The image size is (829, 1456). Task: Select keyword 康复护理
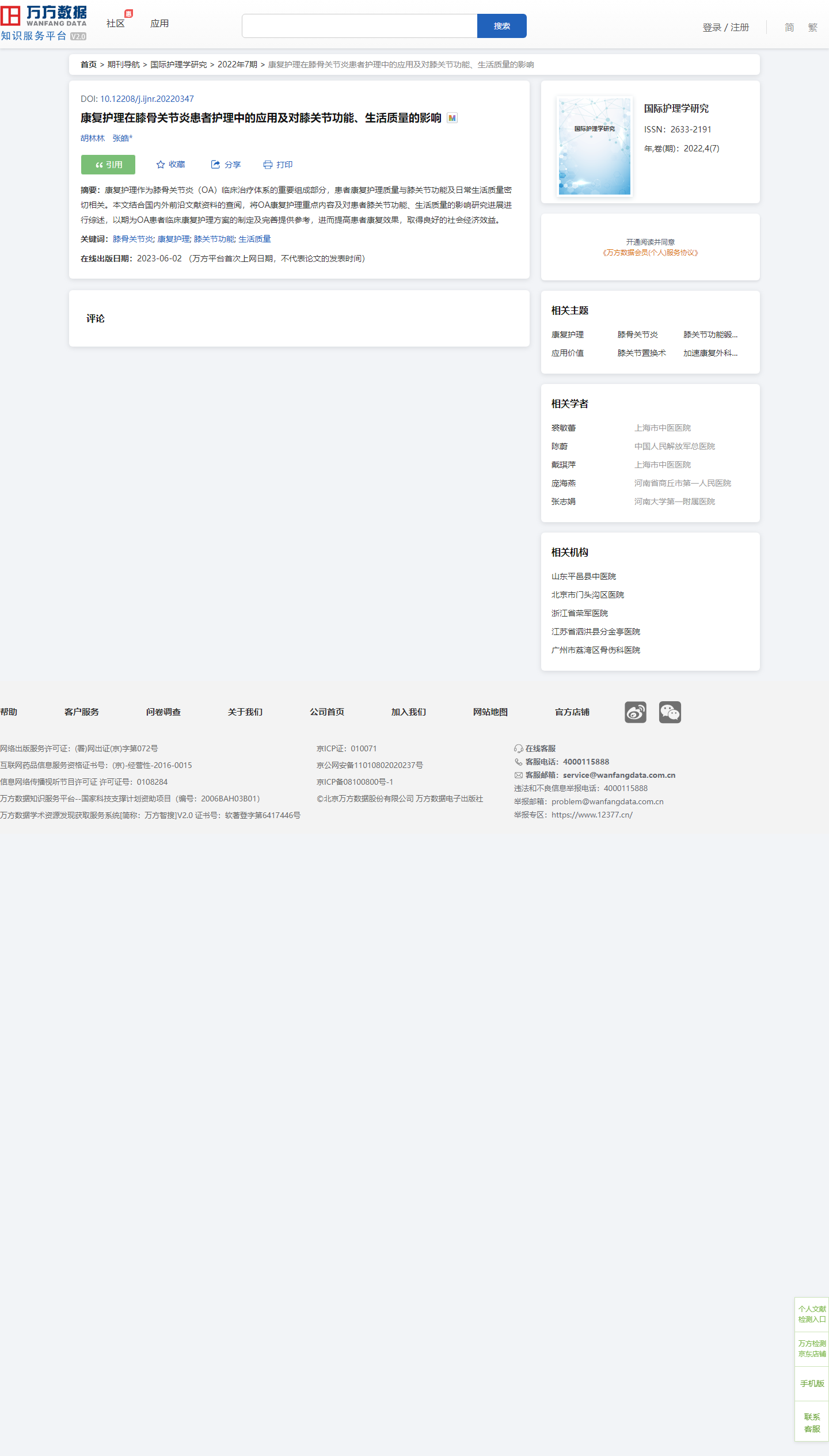[x=174, y=239]
